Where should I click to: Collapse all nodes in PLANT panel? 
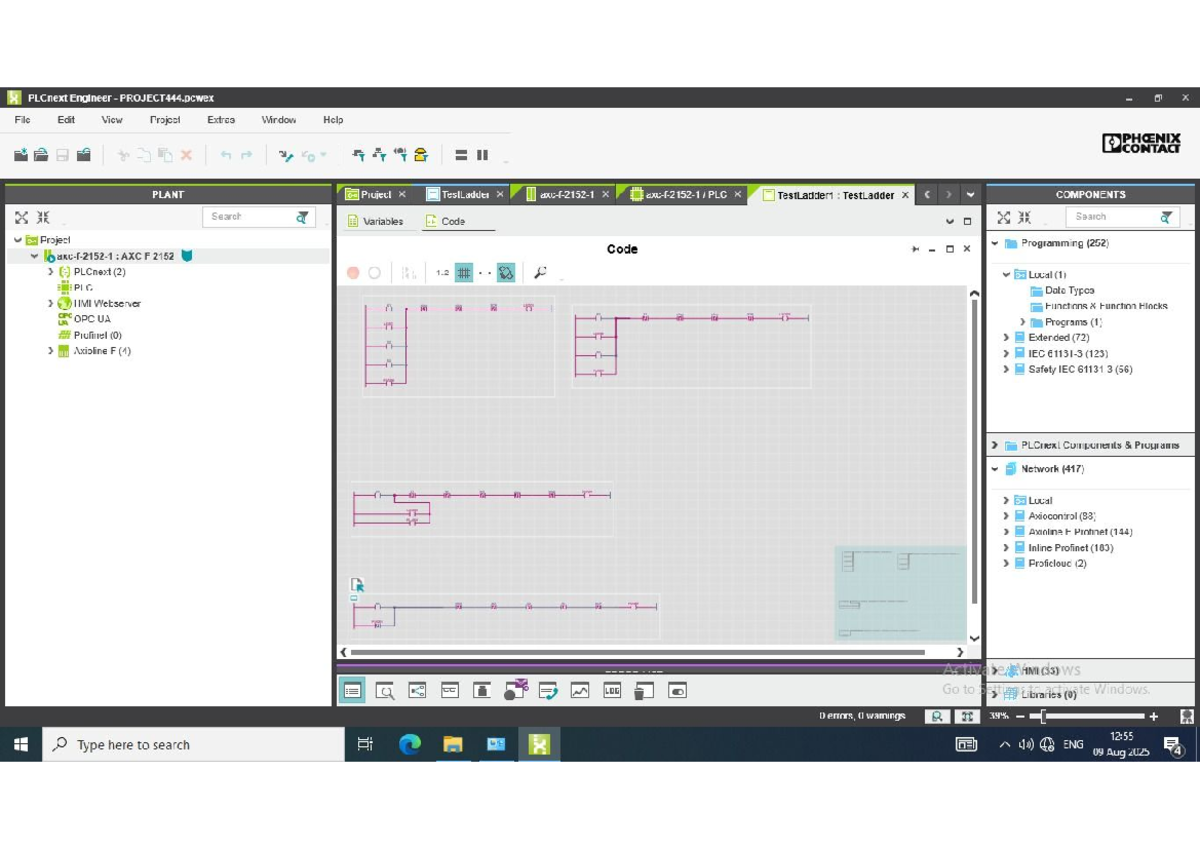(43, 217)
